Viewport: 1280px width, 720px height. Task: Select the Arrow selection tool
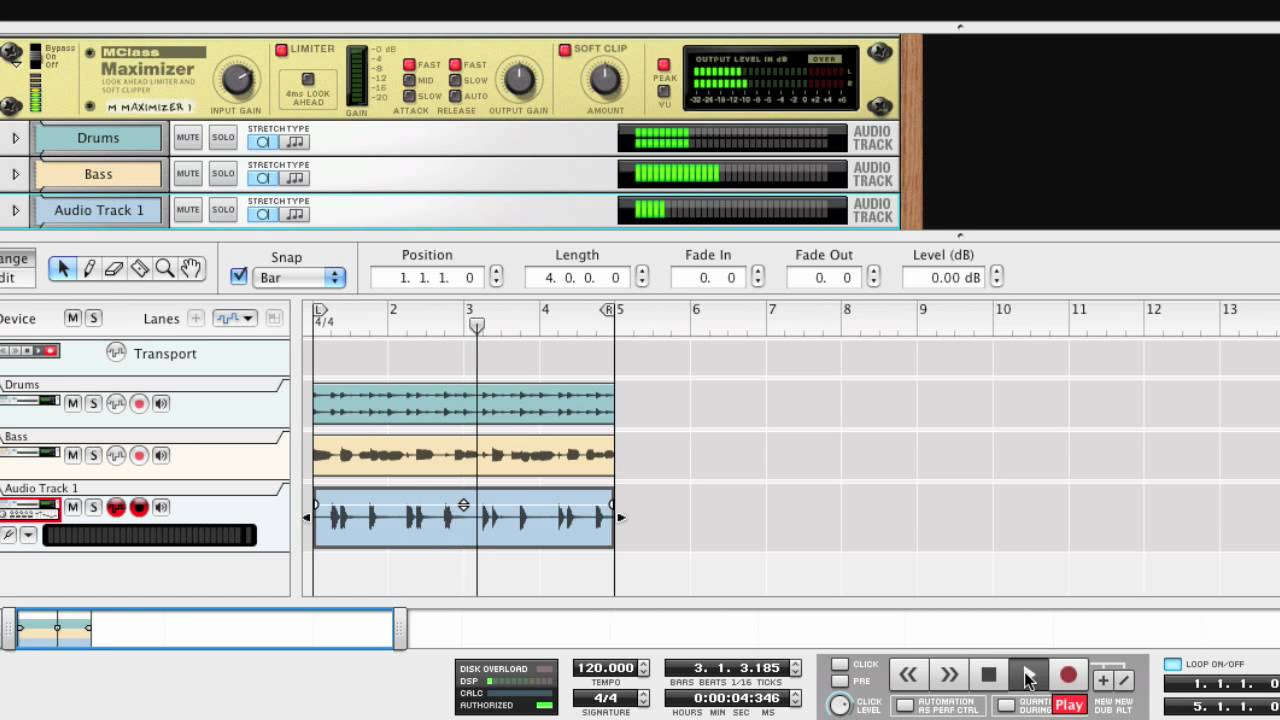63,268
